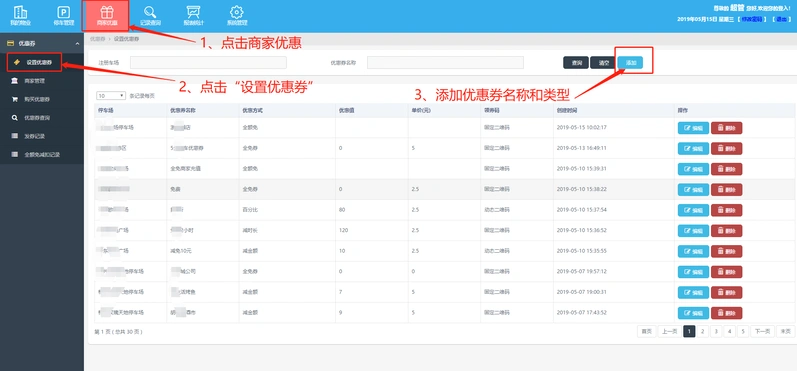Select the 商家优惠 gift icon tab
This screenshot has height=371, width=797.
click(107, 15)
